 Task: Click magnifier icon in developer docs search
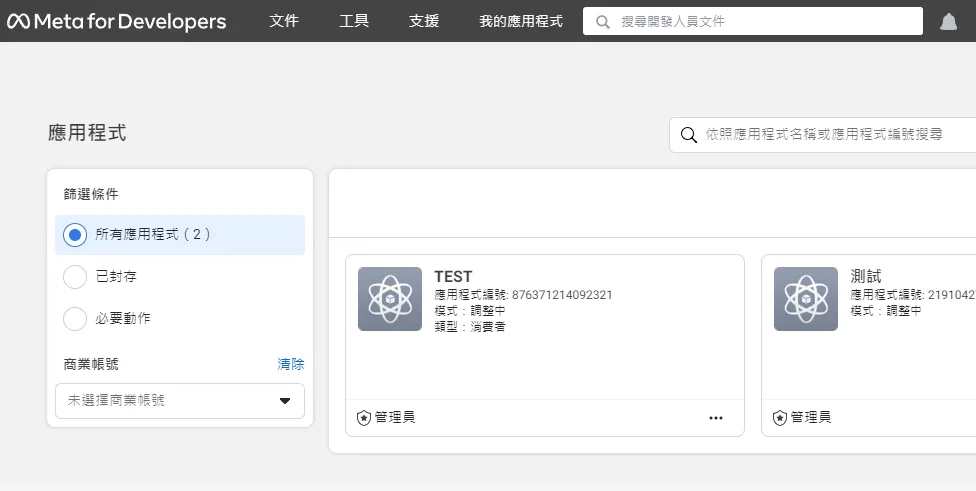point(602,22)
